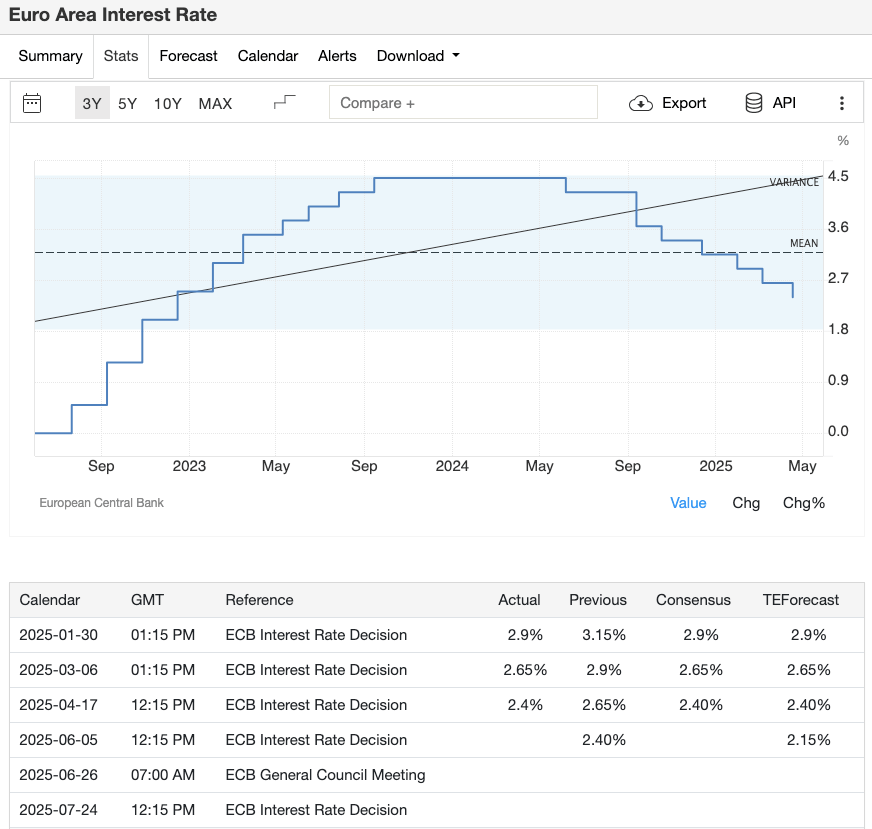Open the Alerts tab
Screen dimensions: 872x829
(337, 56)
